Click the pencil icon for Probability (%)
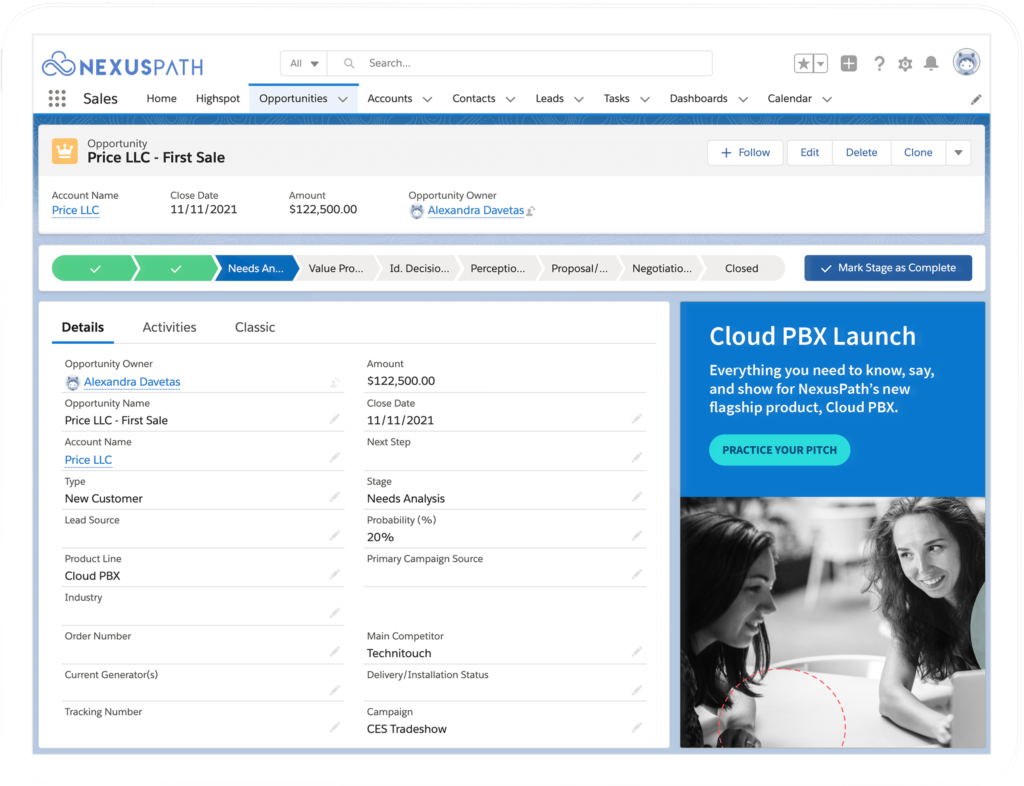The image size is (1024, 786). pyautogui.click(x=637, y=535)
